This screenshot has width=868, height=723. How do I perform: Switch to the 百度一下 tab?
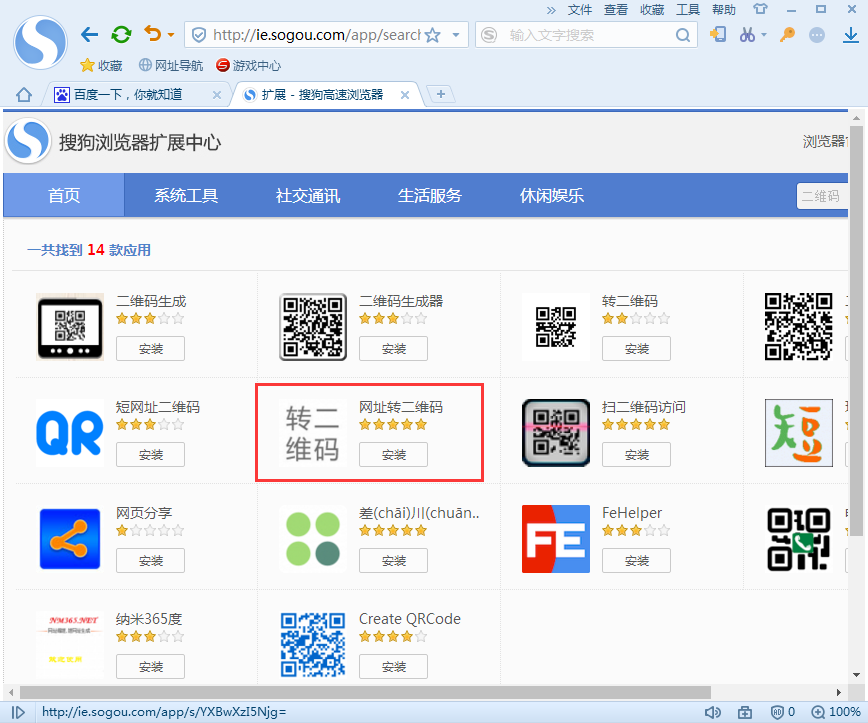pyautogui.click(x=128, y=95)
